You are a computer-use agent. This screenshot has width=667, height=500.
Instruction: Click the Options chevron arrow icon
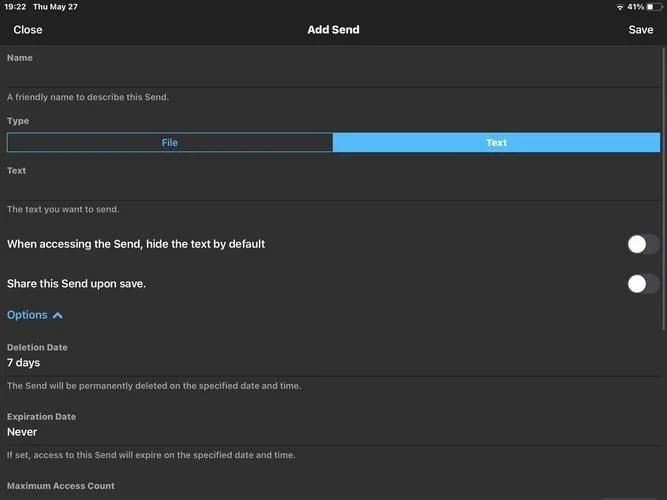pyautogui.click(x=58, y=315)
